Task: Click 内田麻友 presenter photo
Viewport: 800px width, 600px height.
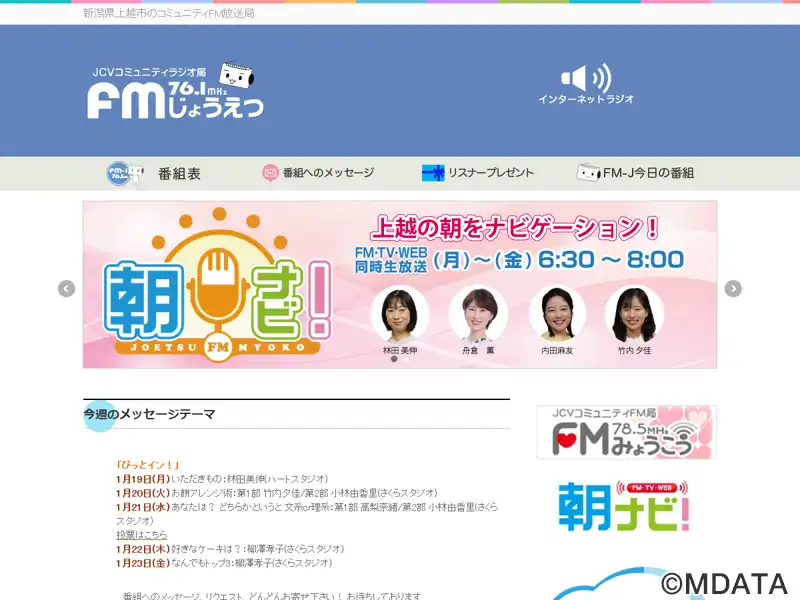Action: tap(557, 315)
